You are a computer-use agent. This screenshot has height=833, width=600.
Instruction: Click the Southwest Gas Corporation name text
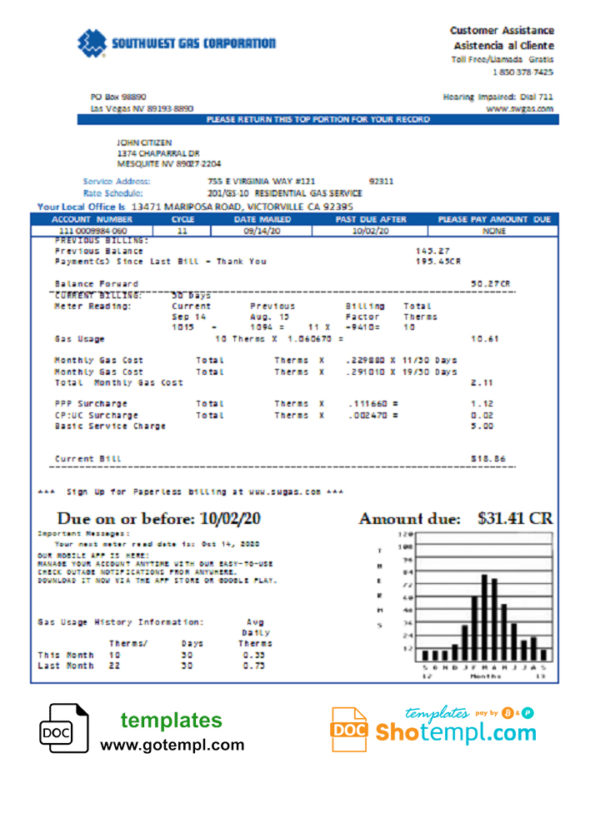[x=193, y=43]
